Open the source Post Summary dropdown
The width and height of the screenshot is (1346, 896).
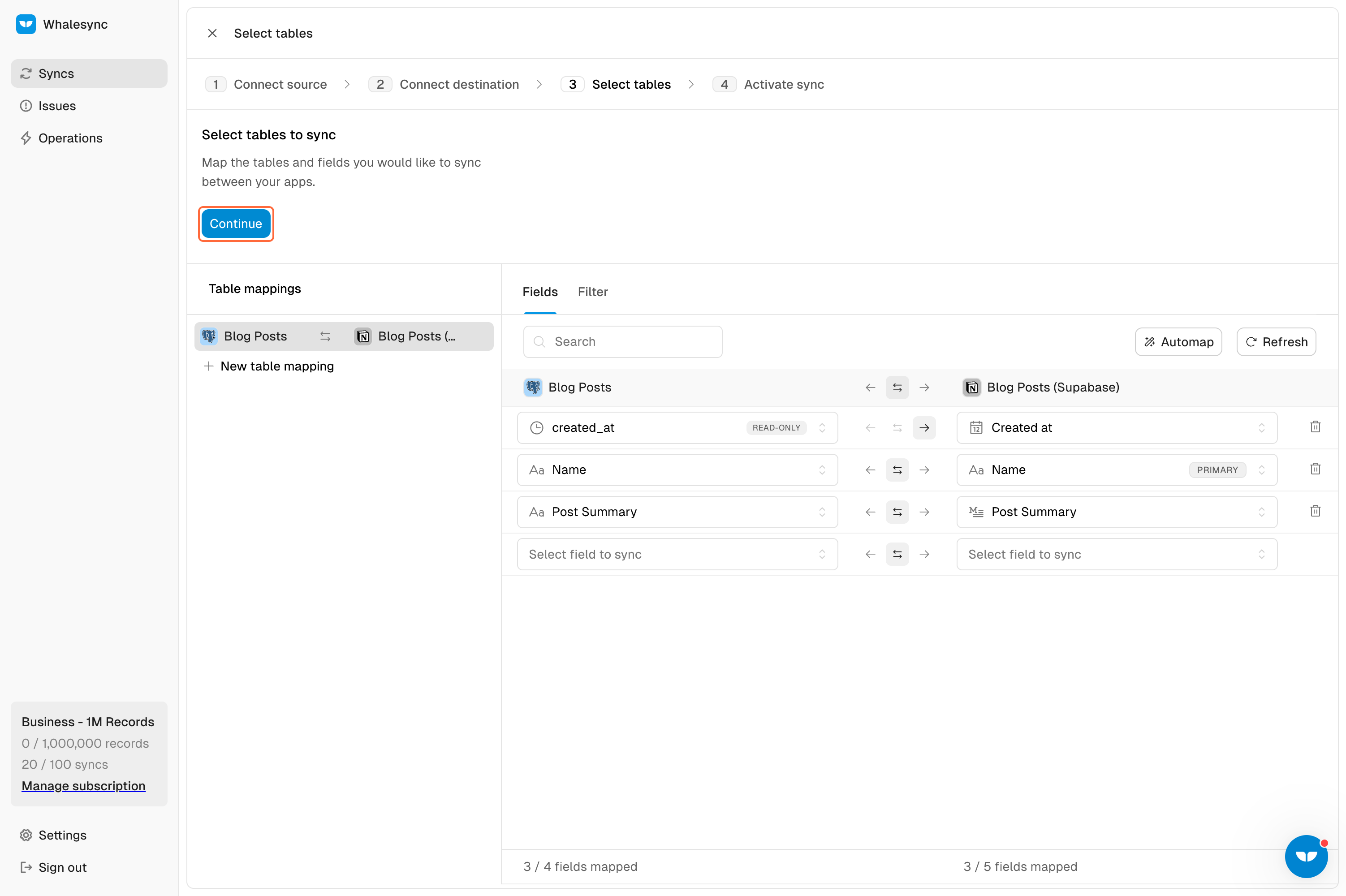pyautogui.click(x=677, y=512)
